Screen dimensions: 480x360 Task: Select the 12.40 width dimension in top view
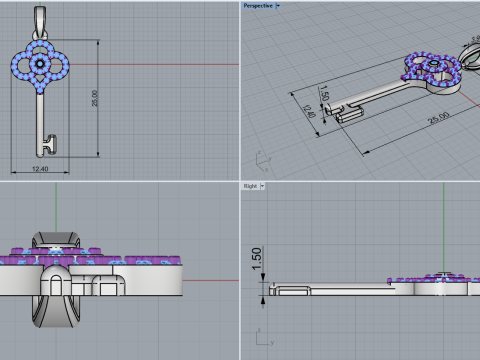40,169
